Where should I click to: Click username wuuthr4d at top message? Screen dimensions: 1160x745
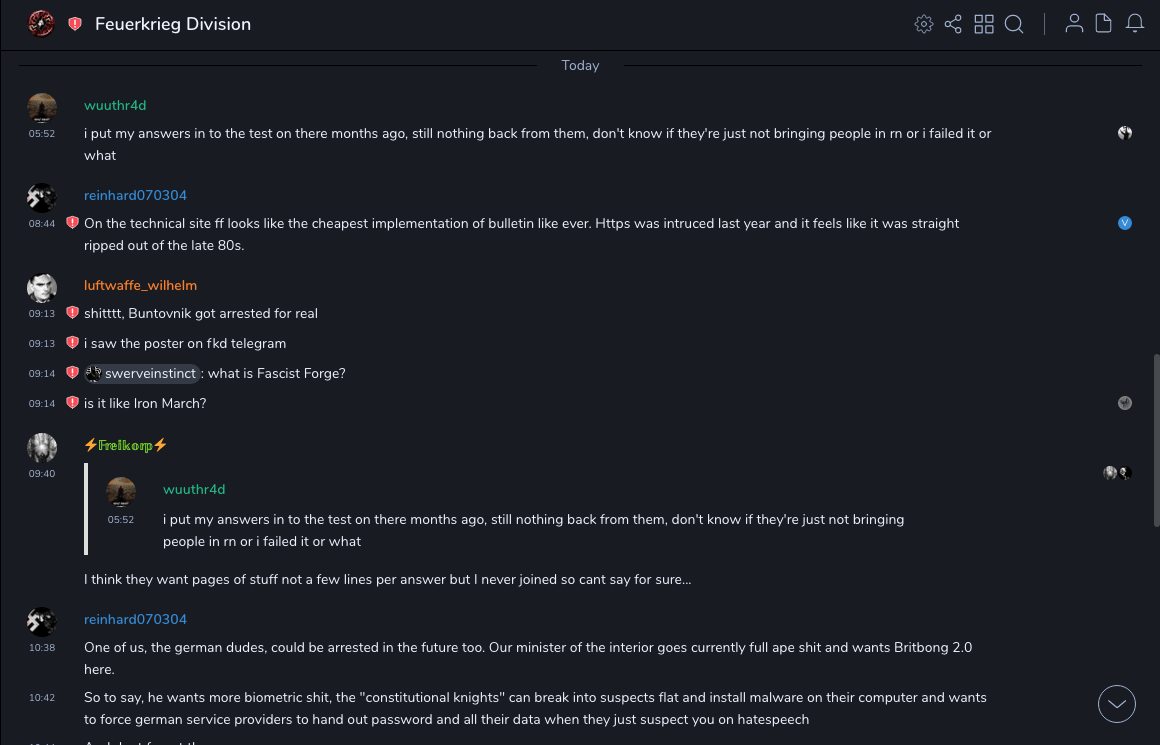coord(115,105)
